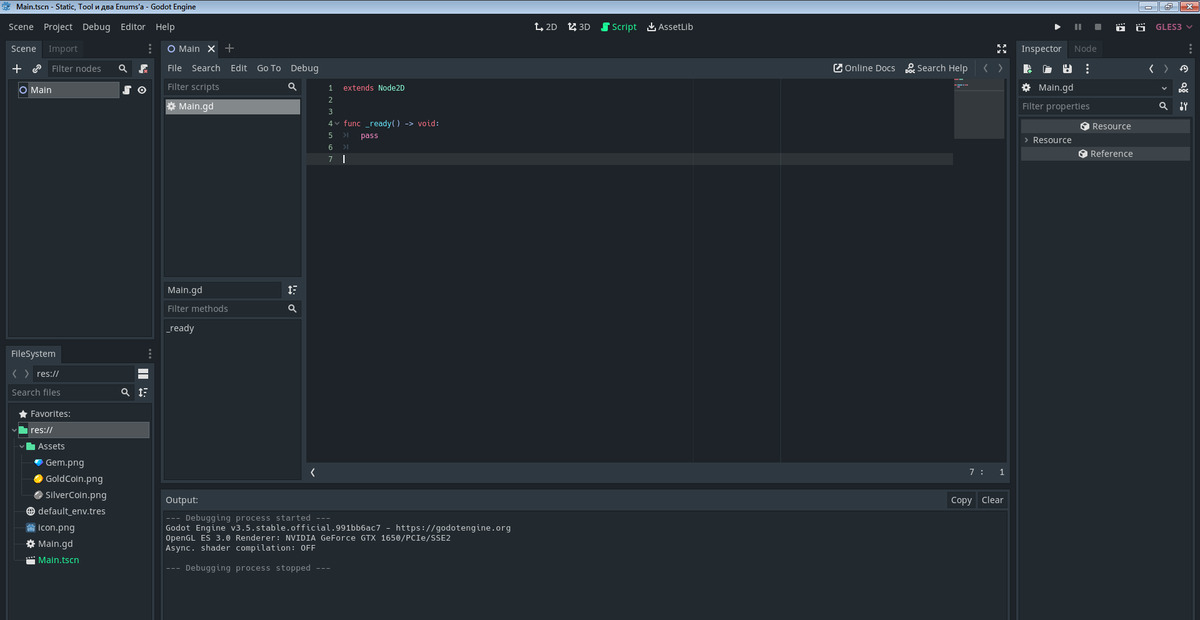Screen dimensions: 1200x620
Task: Select the 2D workspace icon
Action: [545, 27]
